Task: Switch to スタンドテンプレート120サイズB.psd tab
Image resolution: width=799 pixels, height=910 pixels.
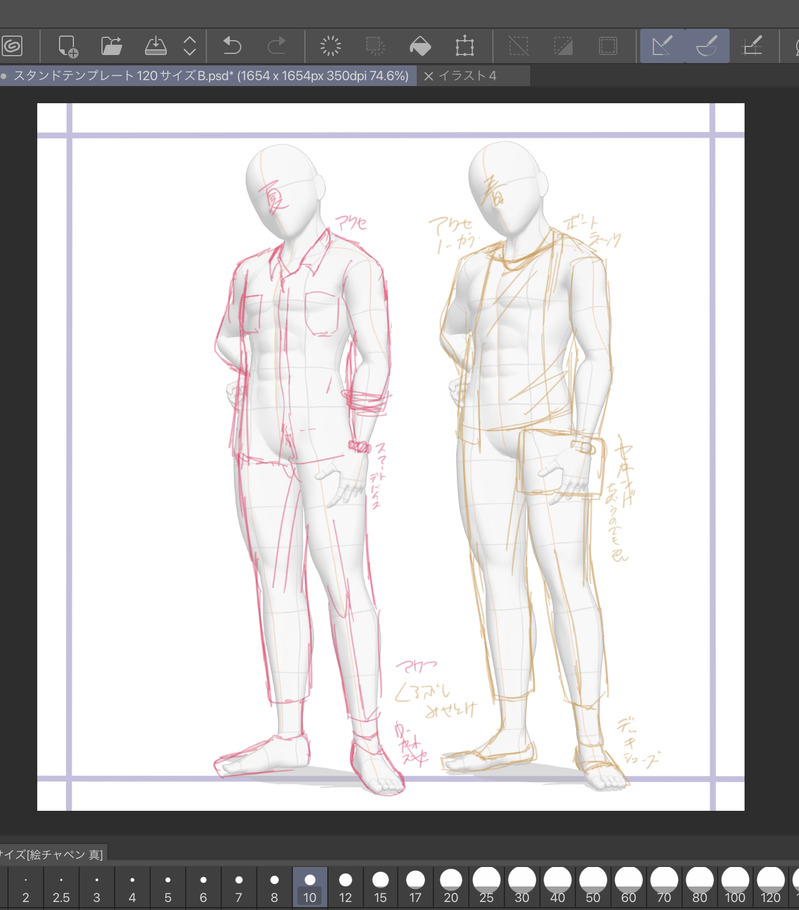Action: pyautogui.click(x=208, y=75)
